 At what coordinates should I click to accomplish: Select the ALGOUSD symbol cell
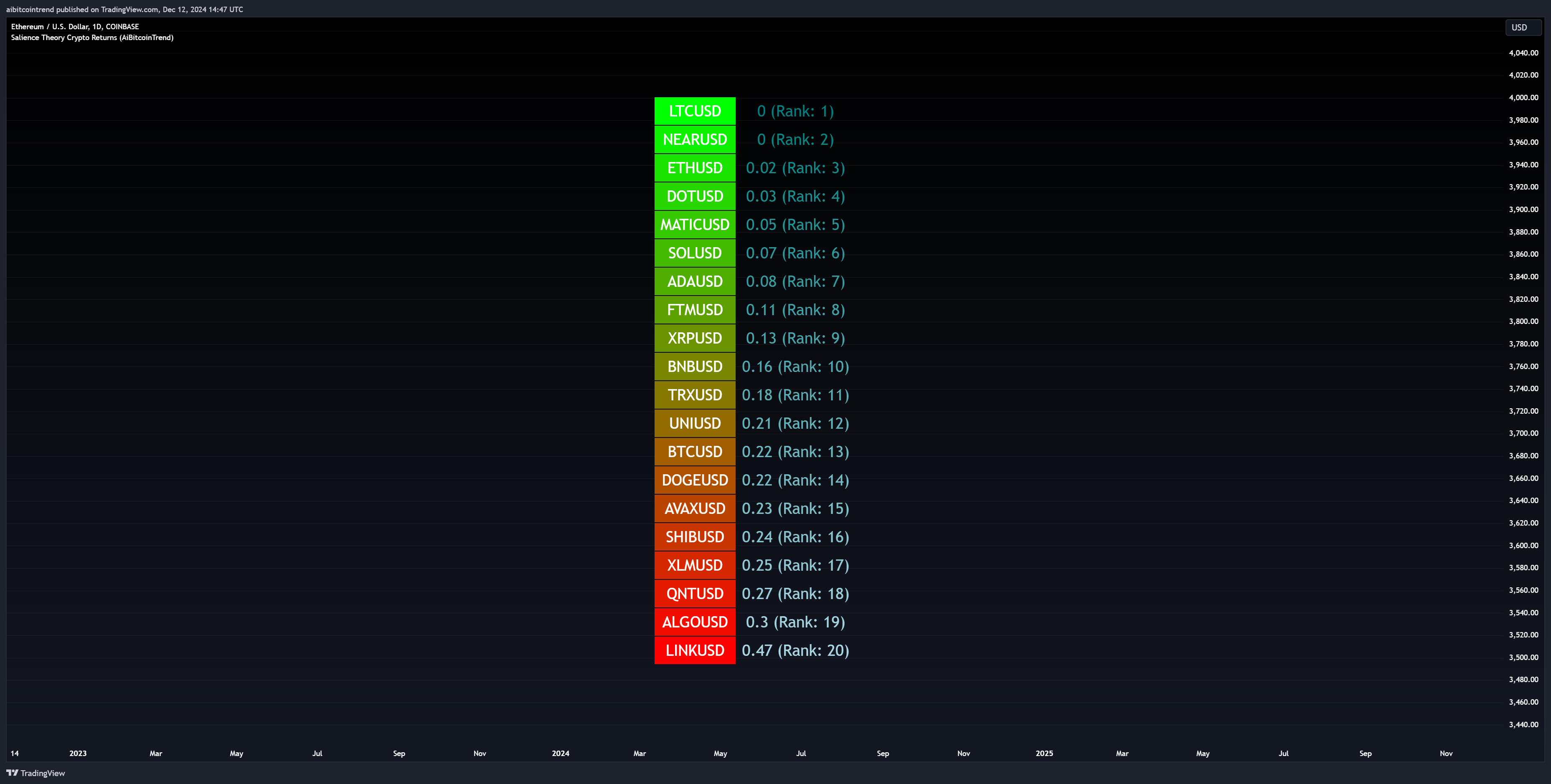[695, 622]
